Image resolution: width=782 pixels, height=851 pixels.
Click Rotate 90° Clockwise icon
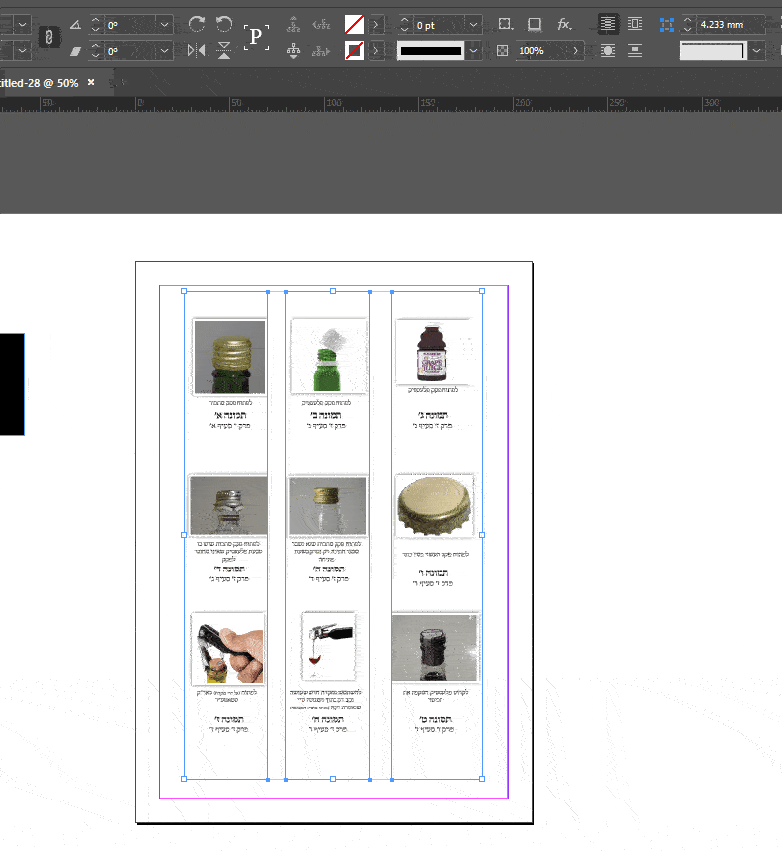[x=197, y=25]
